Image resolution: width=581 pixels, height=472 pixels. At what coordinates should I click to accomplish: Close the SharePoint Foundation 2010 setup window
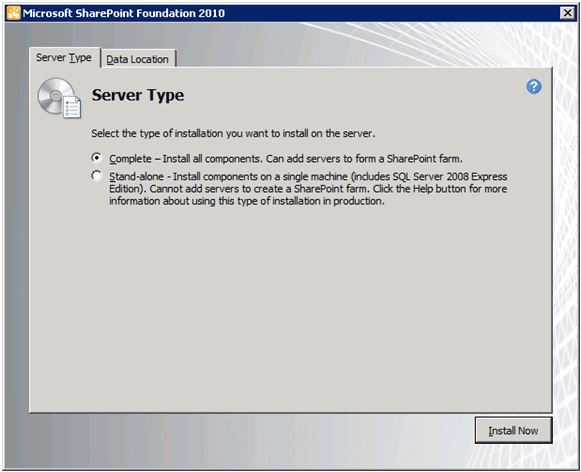[x=567, y=13]
